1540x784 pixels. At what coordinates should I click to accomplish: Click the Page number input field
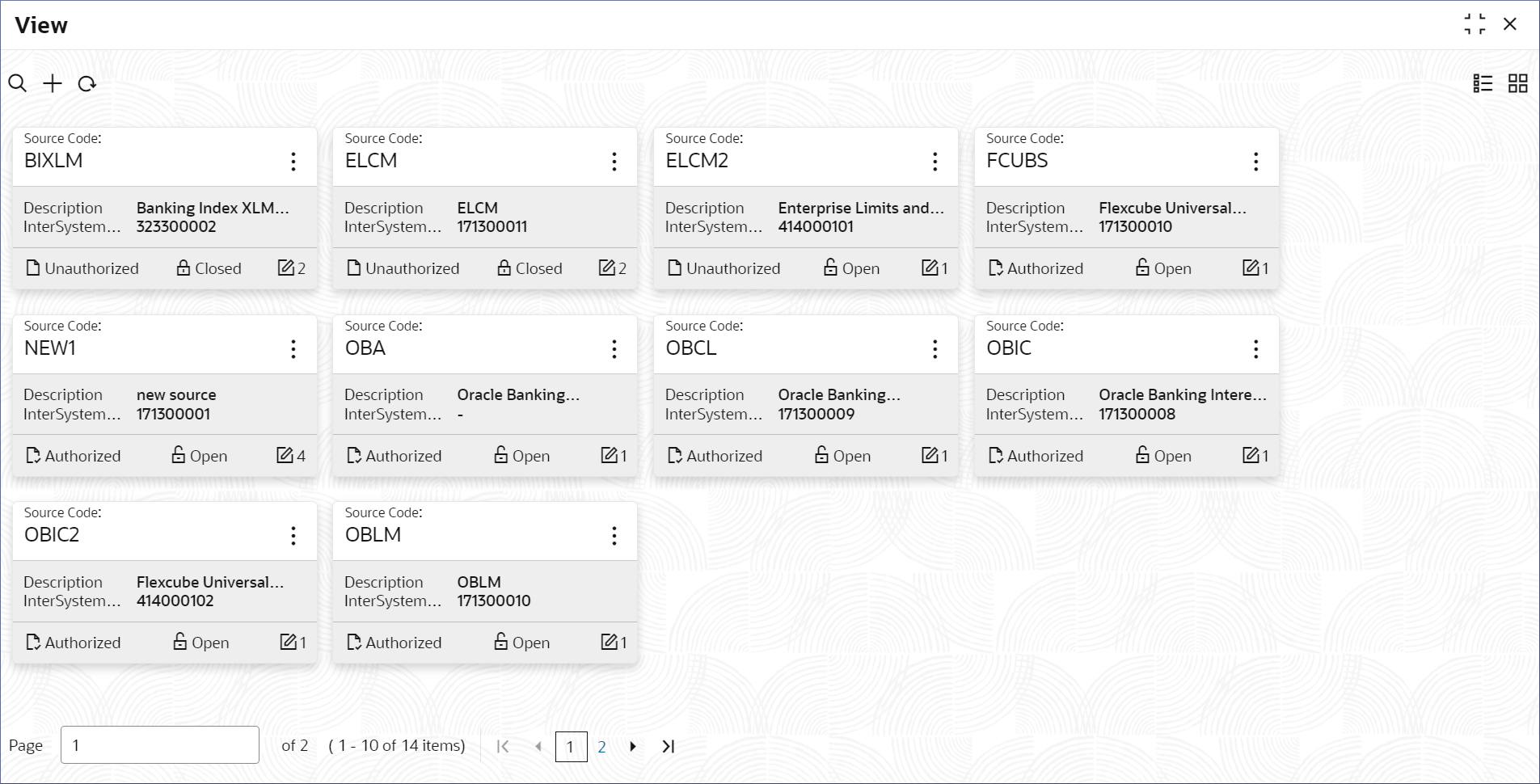pyautogui.click(x=160, y=744)
